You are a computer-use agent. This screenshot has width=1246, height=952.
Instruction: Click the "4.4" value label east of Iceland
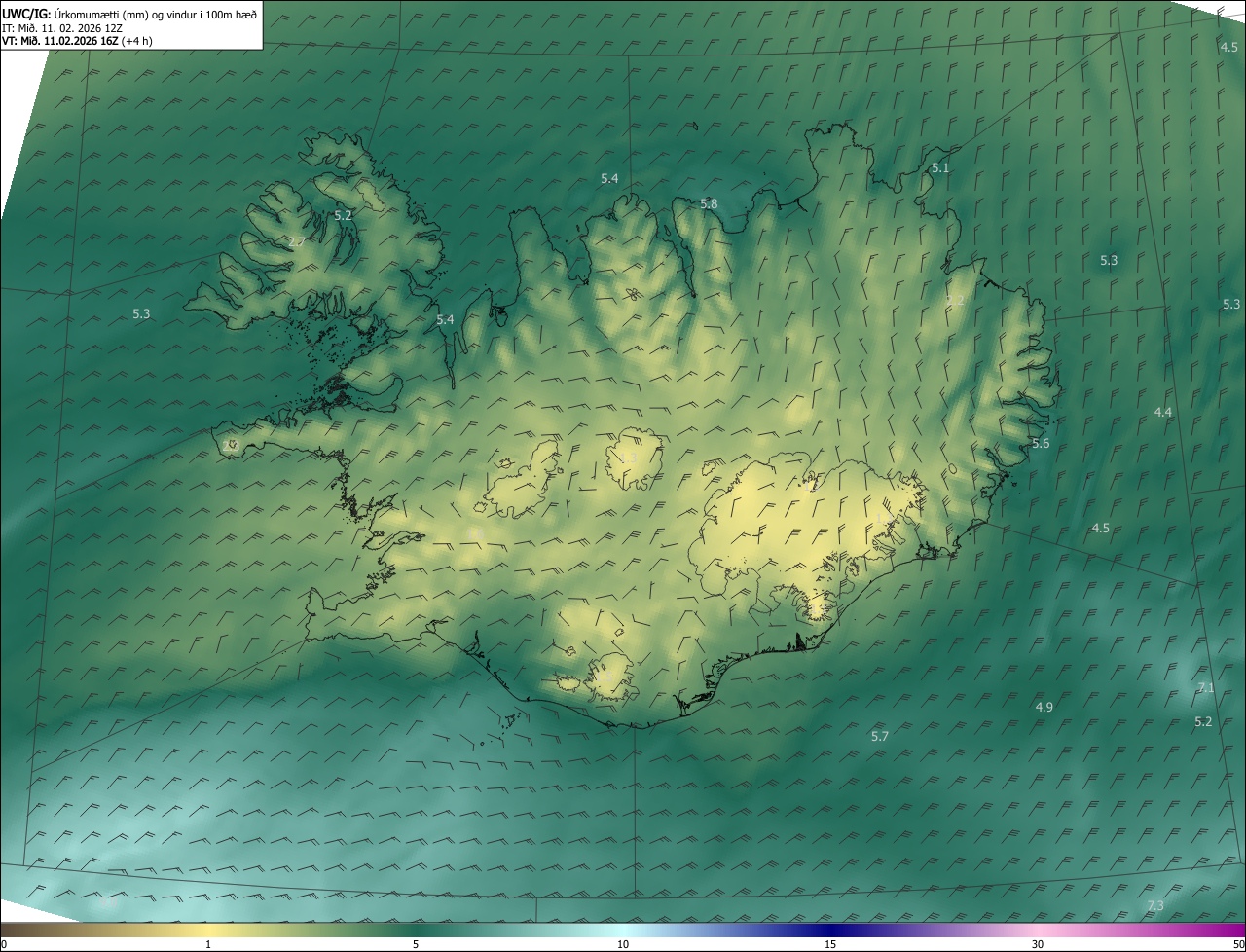1163,413
